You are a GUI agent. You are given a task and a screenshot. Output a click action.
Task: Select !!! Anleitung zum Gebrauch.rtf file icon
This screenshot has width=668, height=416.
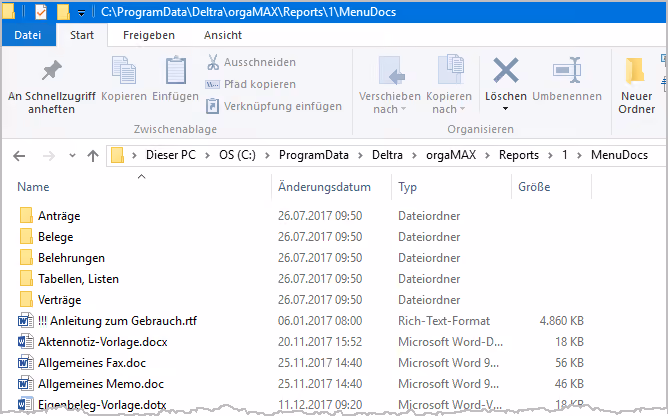click(x=26, y=321)
